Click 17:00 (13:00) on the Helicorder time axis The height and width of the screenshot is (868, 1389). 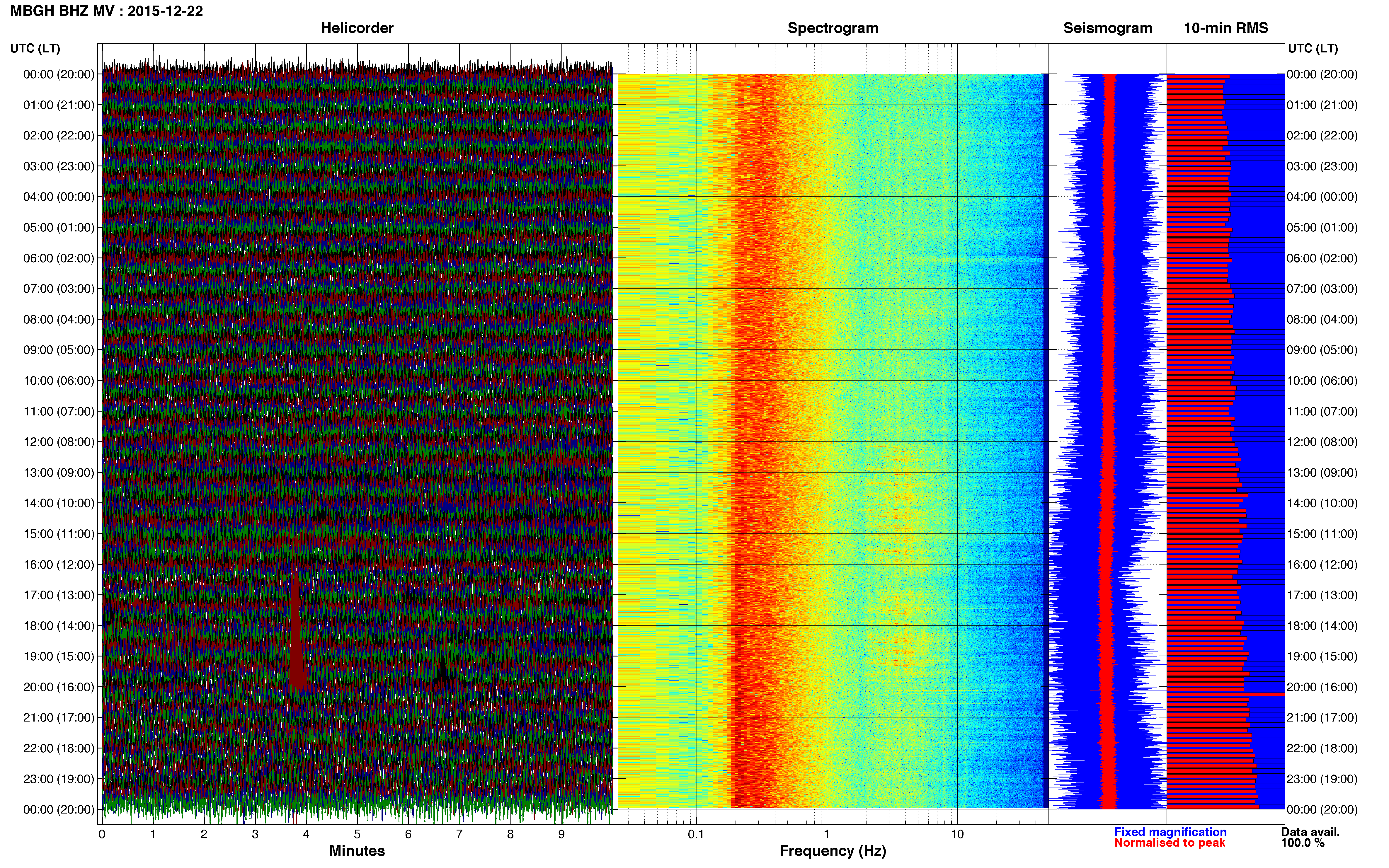tap(59, 595)
